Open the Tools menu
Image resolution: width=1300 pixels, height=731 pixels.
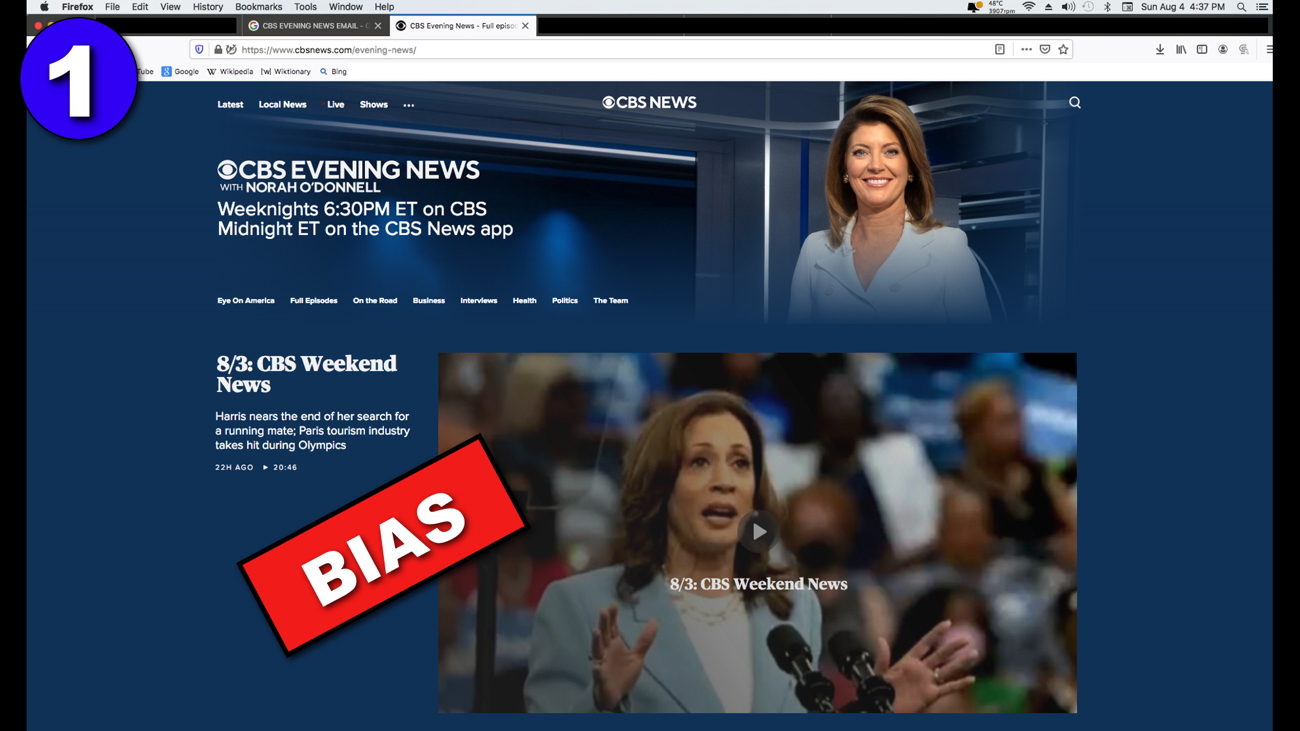point(305,7)
